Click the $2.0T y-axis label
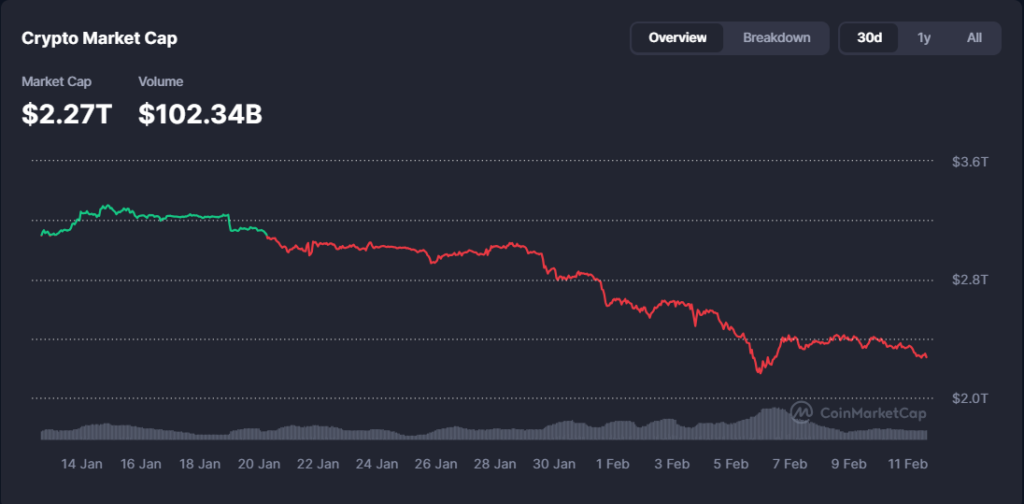1024x504 pixels. [x=970, y=398]
